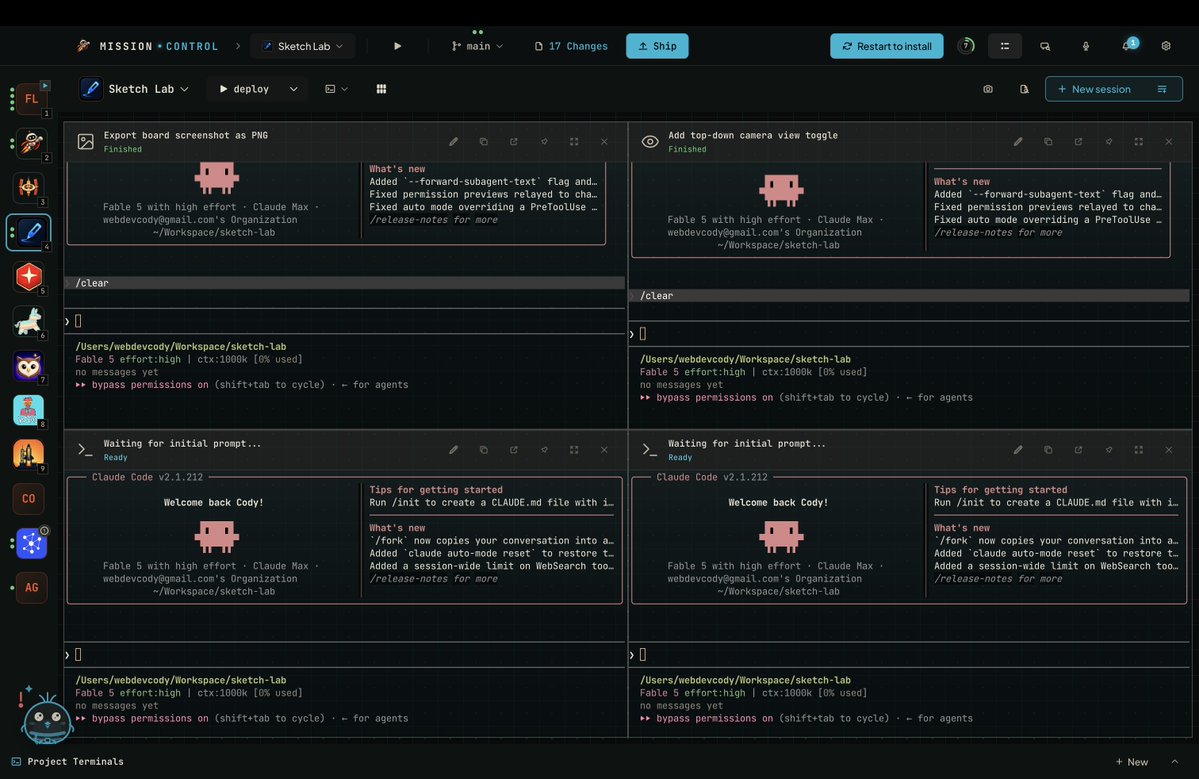Screen dimensions: 1199x779
Task: Rename the Export board screenshot session with pencil
Action: 453,141
